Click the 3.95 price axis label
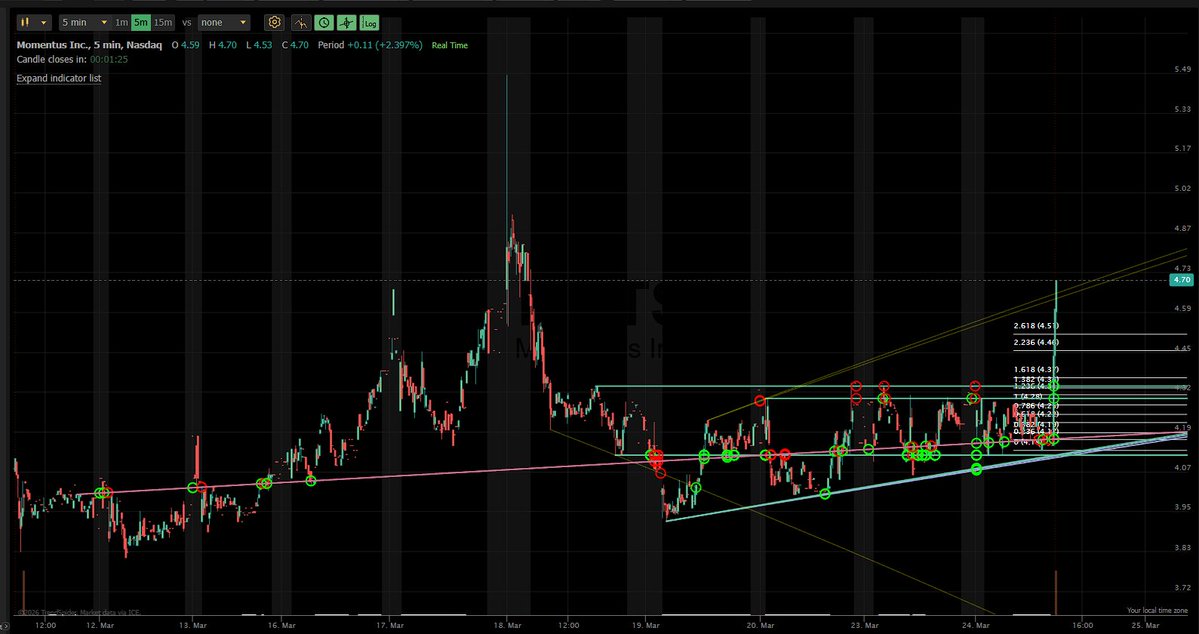 (1181, 507)
